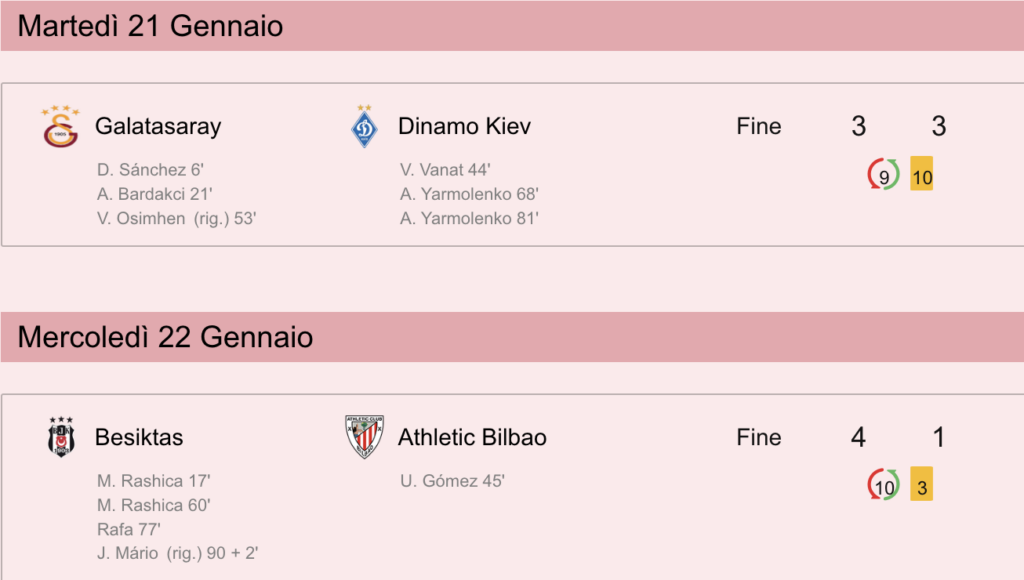Click Fine status of Galatasaray match
1024x580 pixels.
click(x=759, y=126)
